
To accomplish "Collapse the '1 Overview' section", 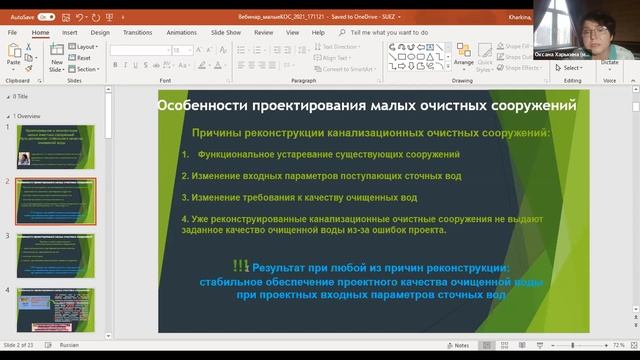I will coord(8,116).
